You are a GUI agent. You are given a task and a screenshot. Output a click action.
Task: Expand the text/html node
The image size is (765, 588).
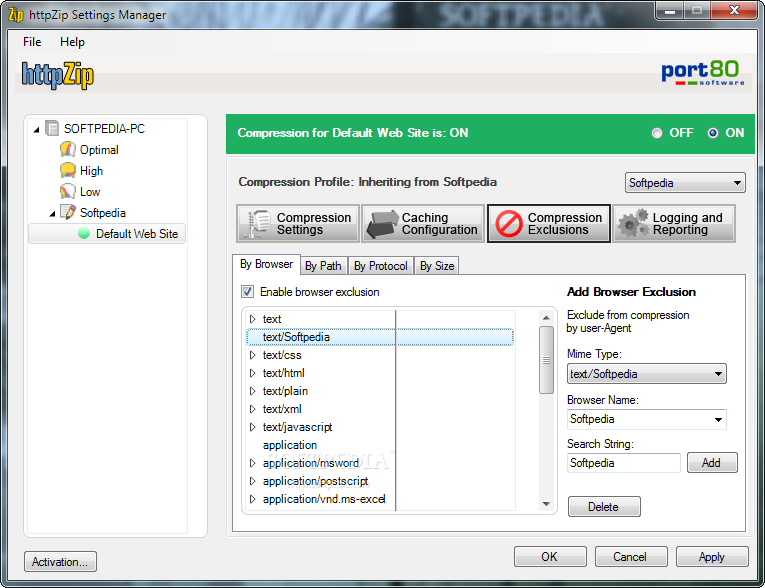tap(252, 373)
